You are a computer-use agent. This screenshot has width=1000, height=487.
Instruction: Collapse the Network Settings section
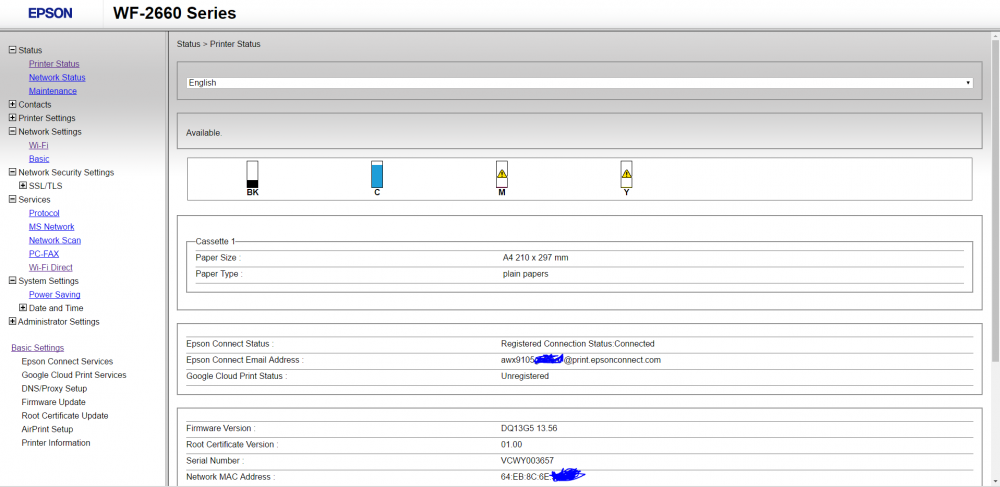pos(12,131)
